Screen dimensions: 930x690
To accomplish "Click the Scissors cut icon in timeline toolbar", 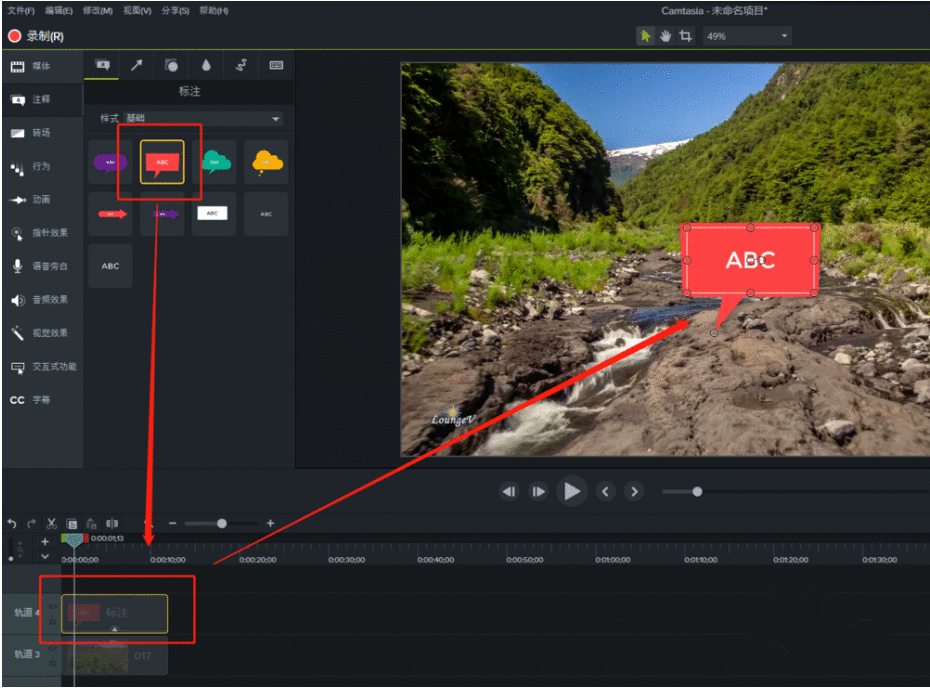I will [51, 523].
